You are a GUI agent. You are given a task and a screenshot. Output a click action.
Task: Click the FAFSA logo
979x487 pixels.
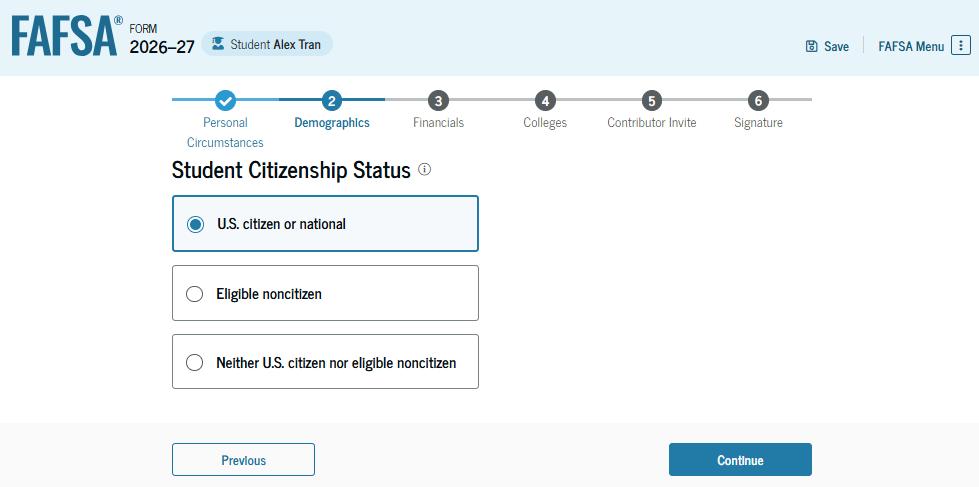(66, 36)
